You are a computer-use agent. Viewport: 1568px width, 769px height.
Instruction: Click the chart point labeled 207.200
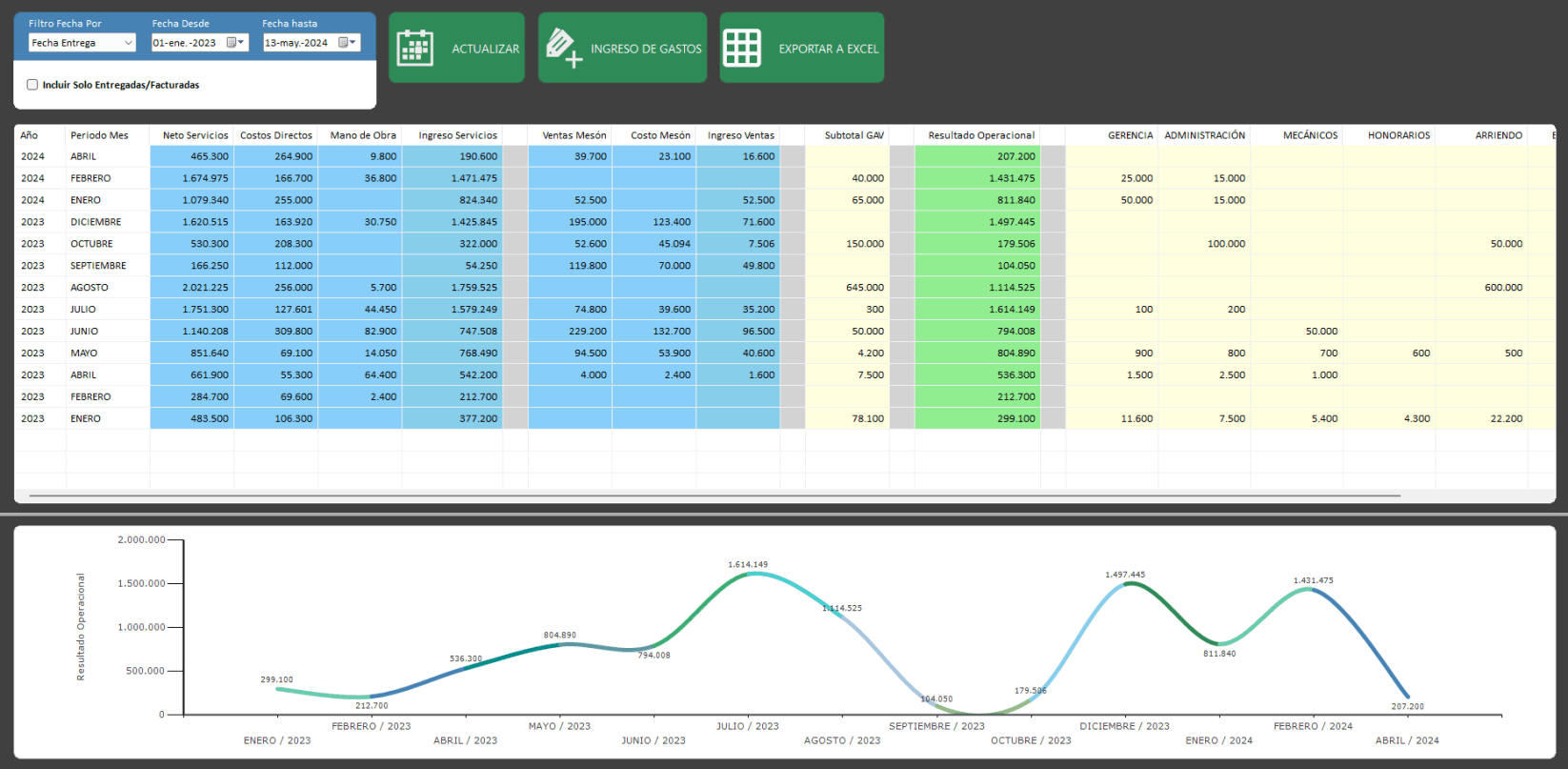1407,698
